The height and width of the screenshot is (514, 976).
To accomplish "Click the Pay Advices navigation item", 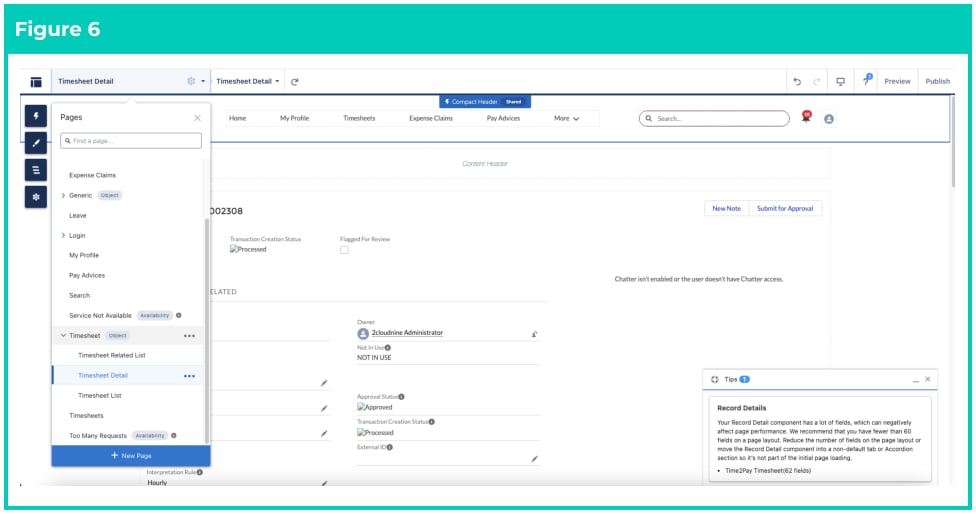I will (503, 118).
